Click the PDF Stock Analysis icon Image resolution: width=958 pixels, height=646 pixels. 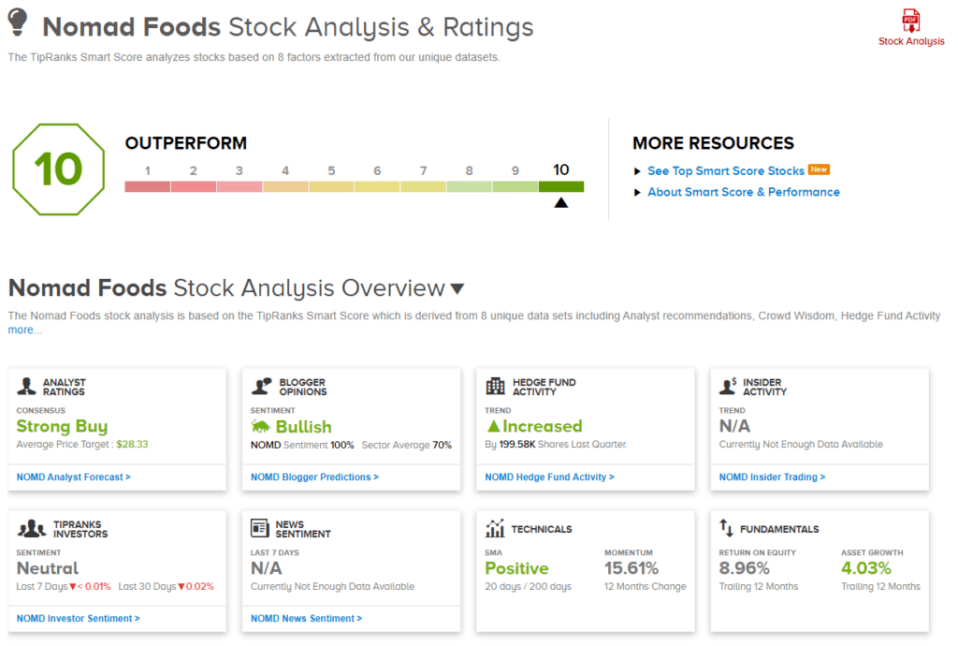(x=910, y=20)
